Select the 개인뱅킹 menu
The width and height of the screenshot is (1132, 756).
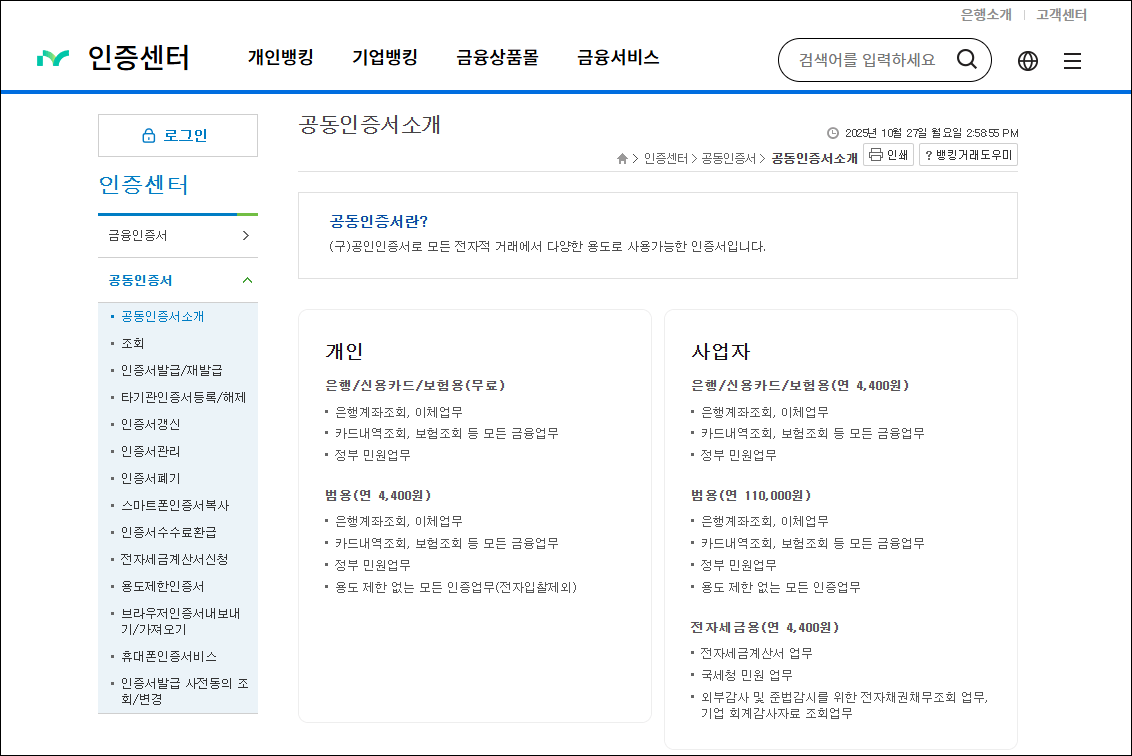(279, 57)
